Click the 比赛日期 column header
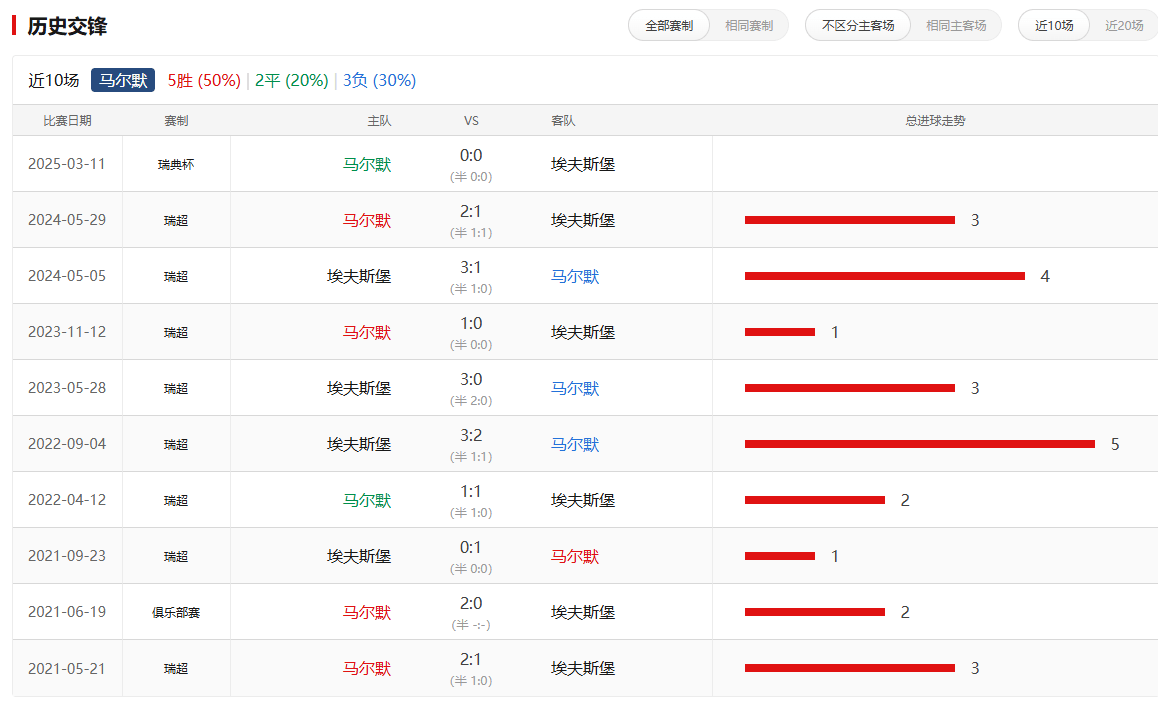This screenshot has height=703, width=1158. [67, 120]
